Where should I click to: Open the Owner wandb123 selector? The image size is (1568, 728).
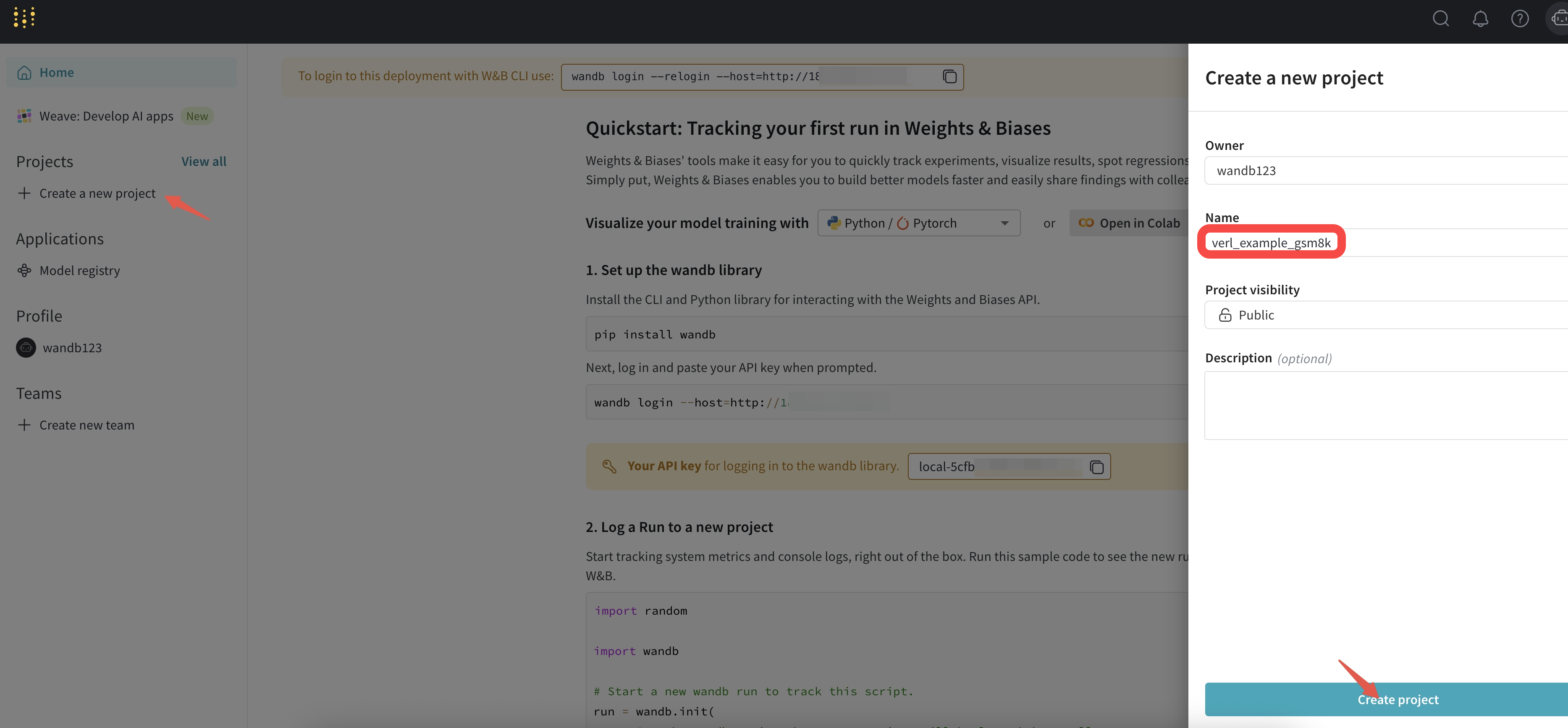tap(1387, 170)
